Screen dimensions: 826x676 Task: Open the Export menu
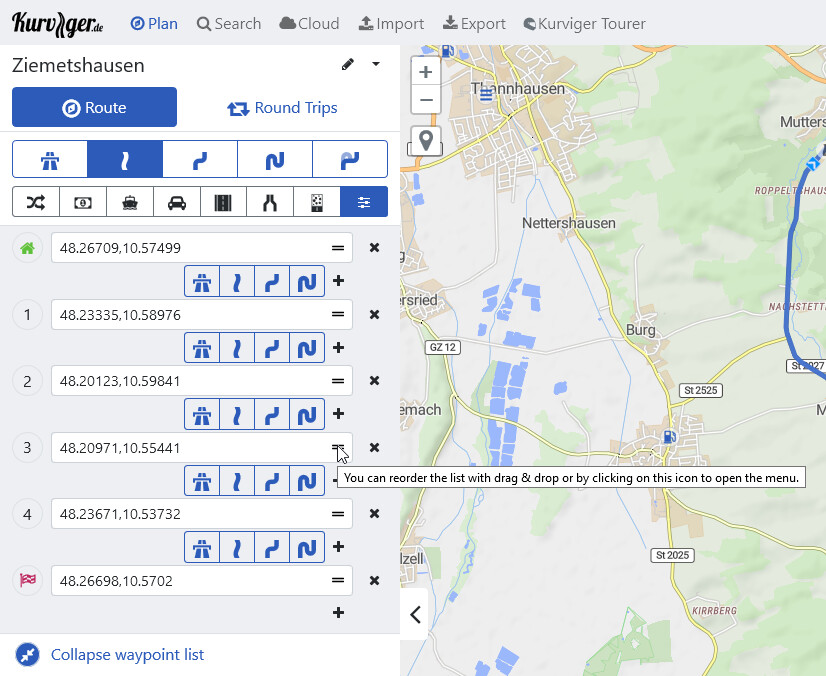tap(474, 24)
